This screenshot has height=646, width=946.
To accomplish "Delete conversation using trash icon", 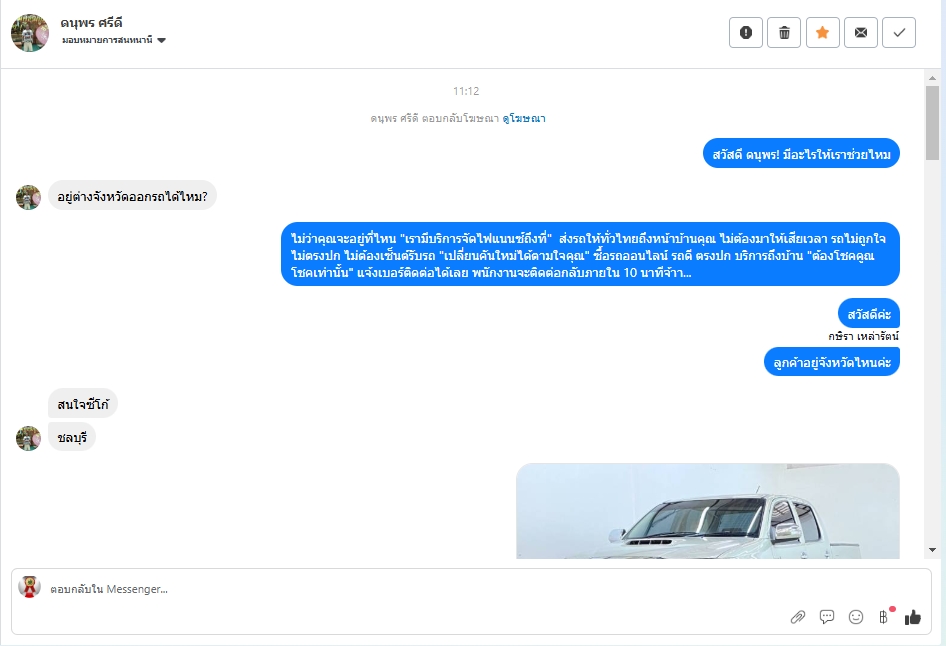I will (x=784, y=33).
